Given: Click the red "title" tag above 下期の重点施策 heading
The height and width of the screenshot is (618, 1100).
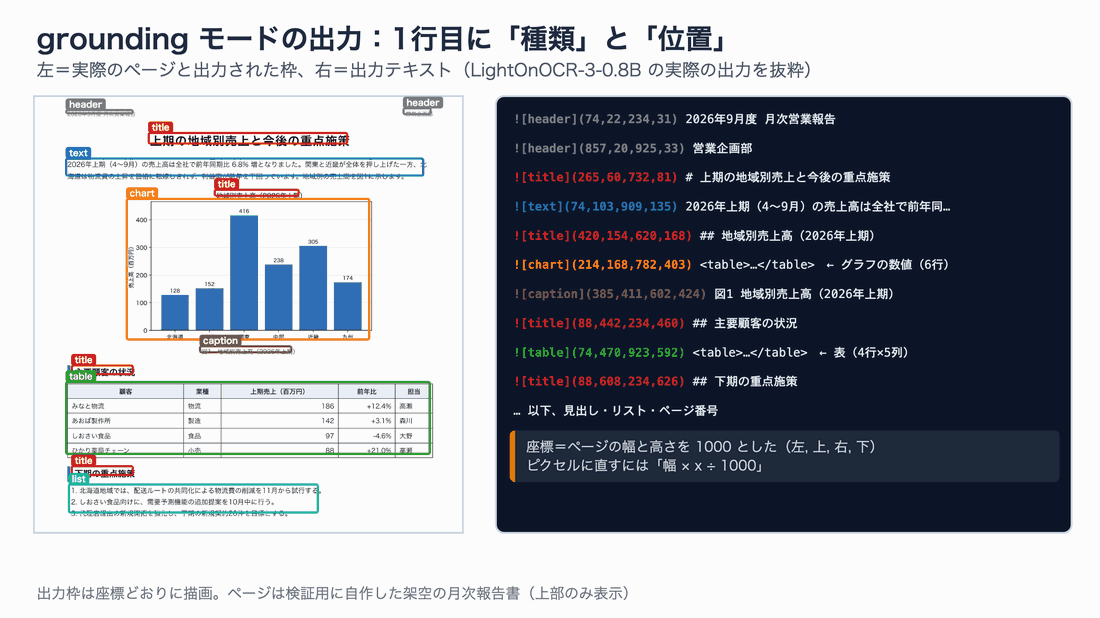Looking at the screenshot, I should (83, 460).
